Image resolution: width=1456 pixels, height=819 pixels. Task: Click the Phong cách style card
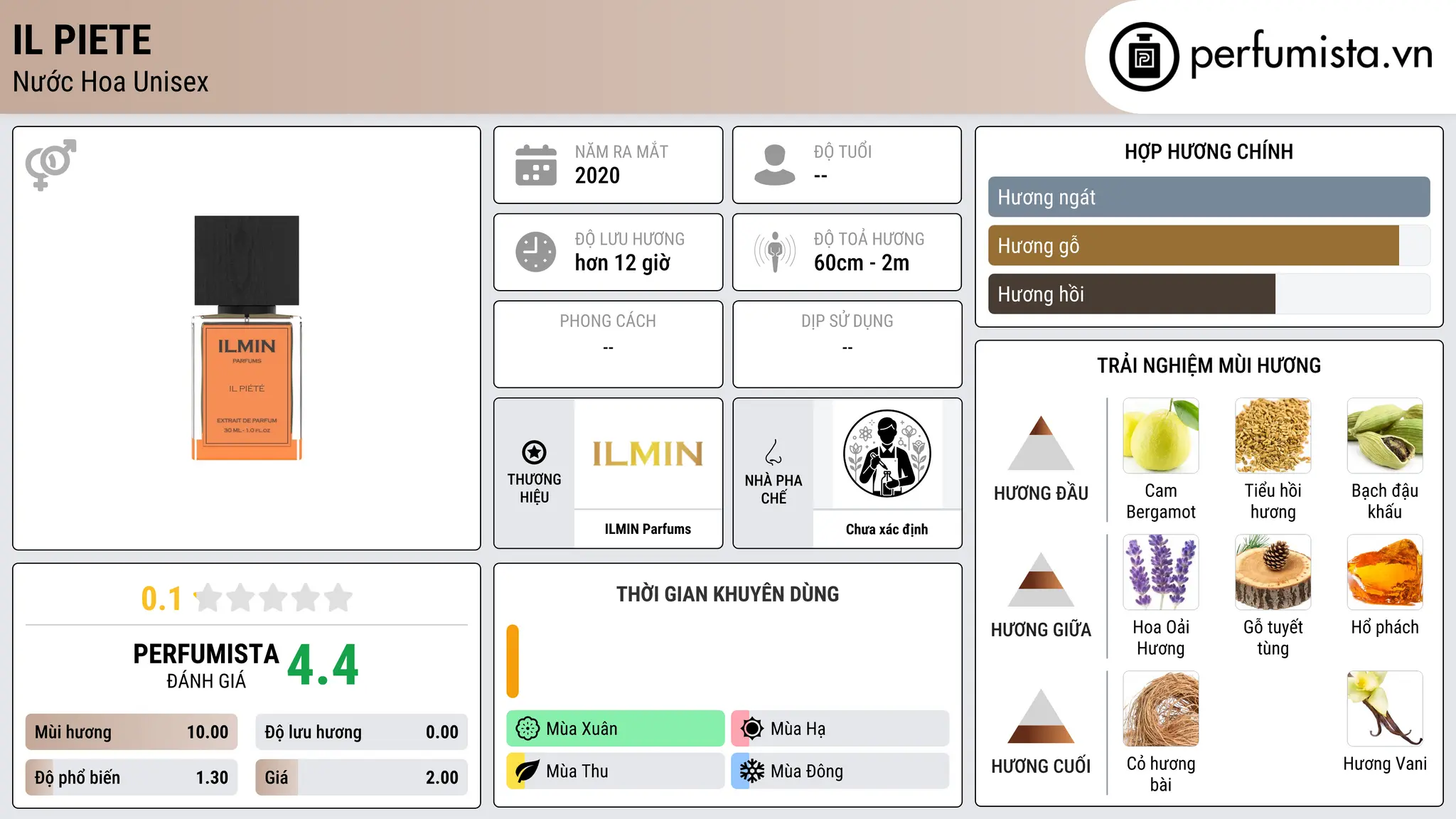608,344
